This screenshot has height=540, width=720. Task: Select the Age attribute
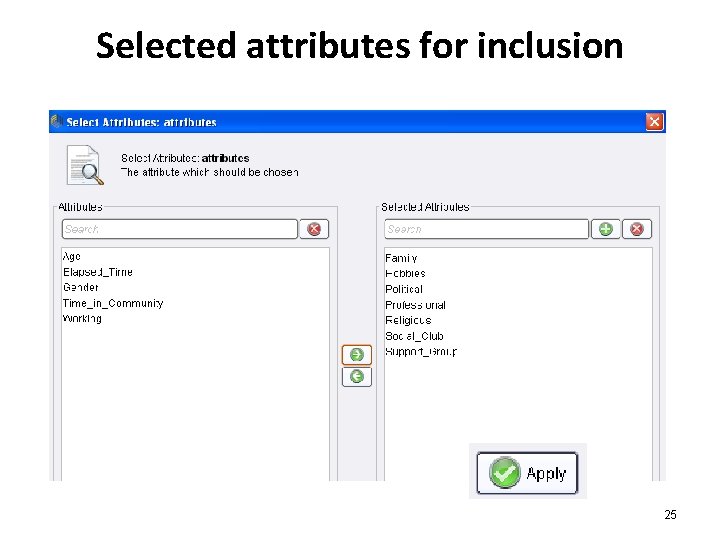click(x=72, y=257)
